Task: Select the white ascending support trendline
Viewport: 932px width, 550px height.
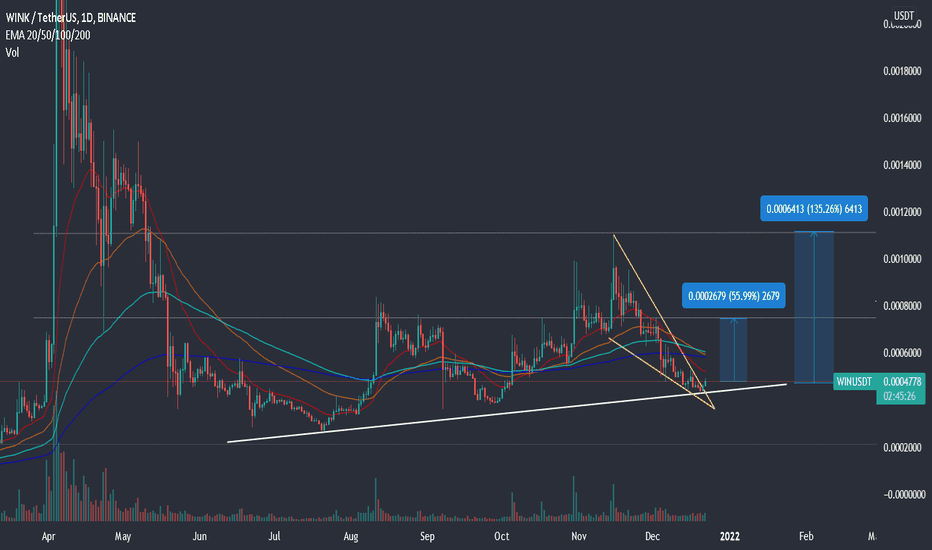Action: coord(506,413)
